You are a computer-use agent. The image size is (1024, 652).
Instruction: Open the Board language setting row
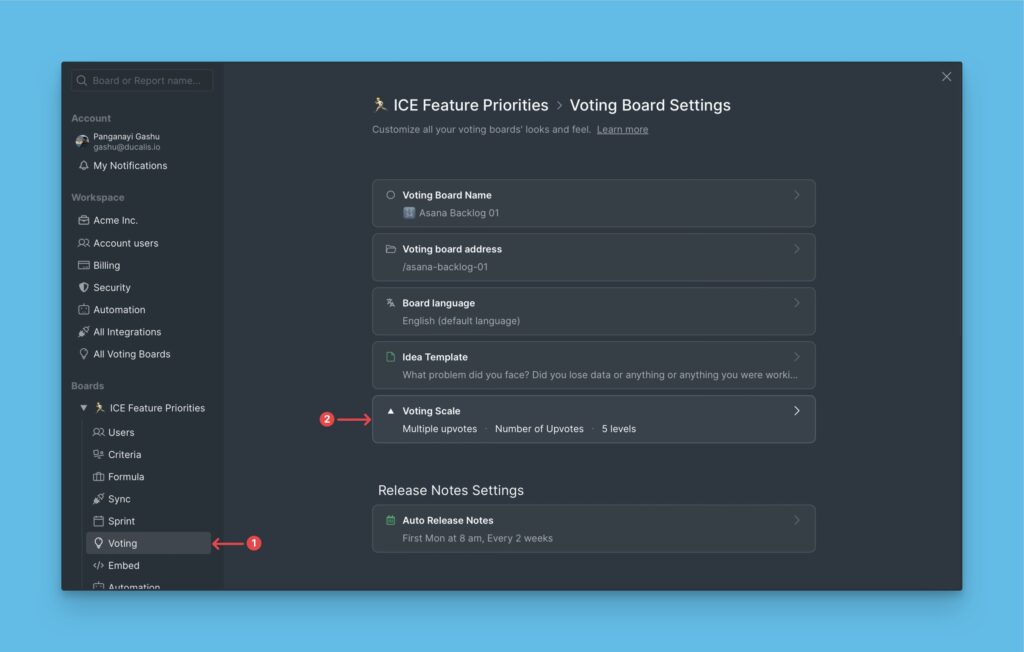coord(593,311)
